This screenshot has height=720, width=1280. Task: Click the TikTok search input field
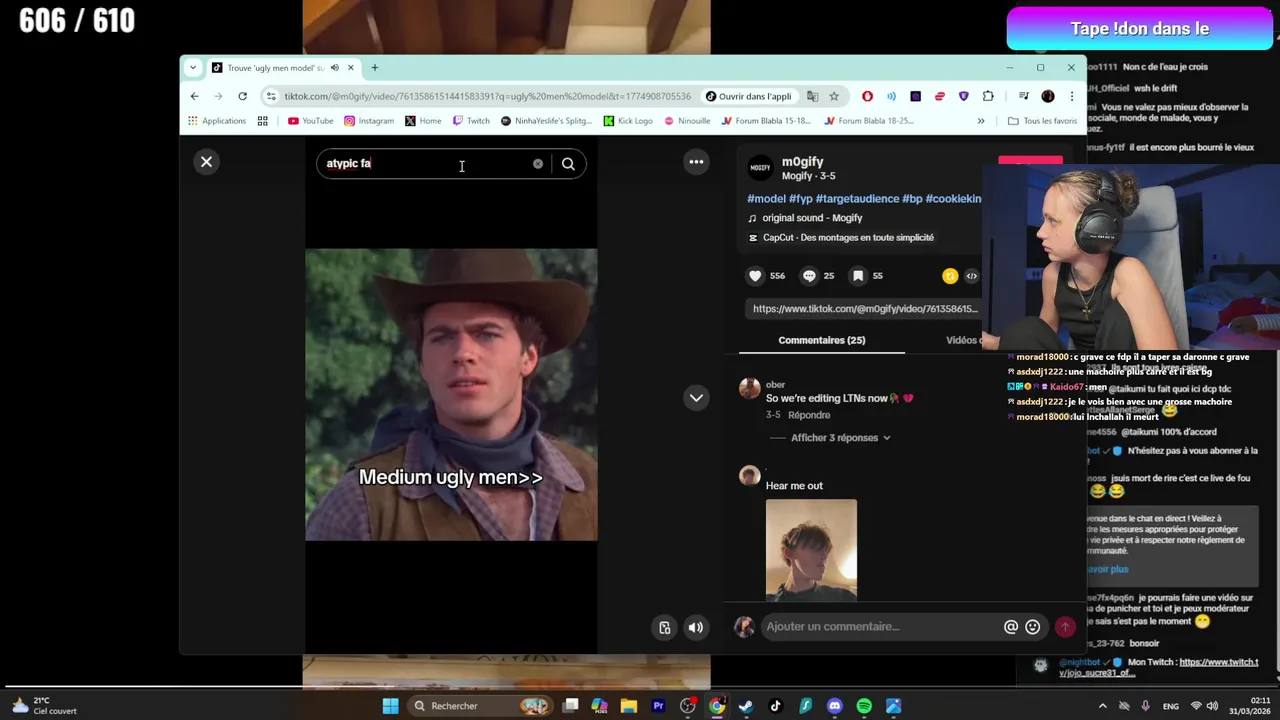[x=428, y=164]
